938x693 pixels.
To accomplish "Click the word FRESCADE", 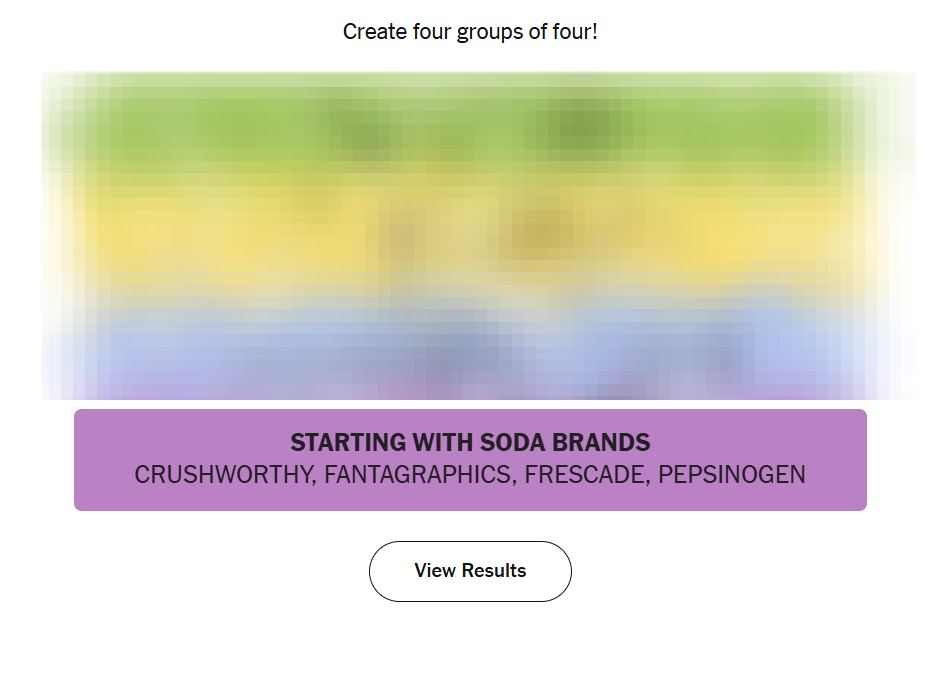I will (586, 475).
